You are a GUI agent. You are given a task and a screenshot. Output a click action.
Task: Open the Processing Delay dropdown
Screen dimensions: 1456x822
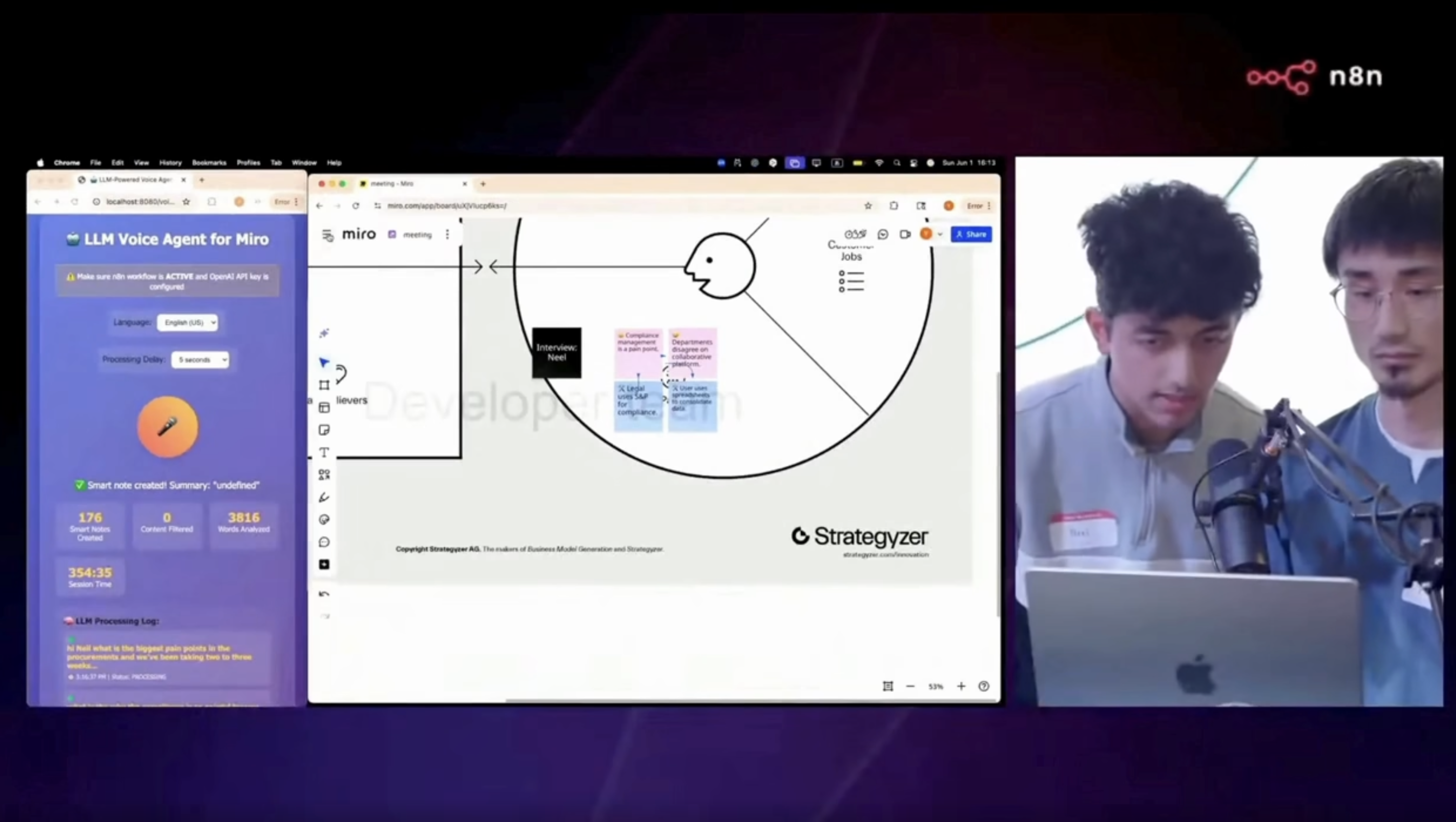click(x=200, y=359)
